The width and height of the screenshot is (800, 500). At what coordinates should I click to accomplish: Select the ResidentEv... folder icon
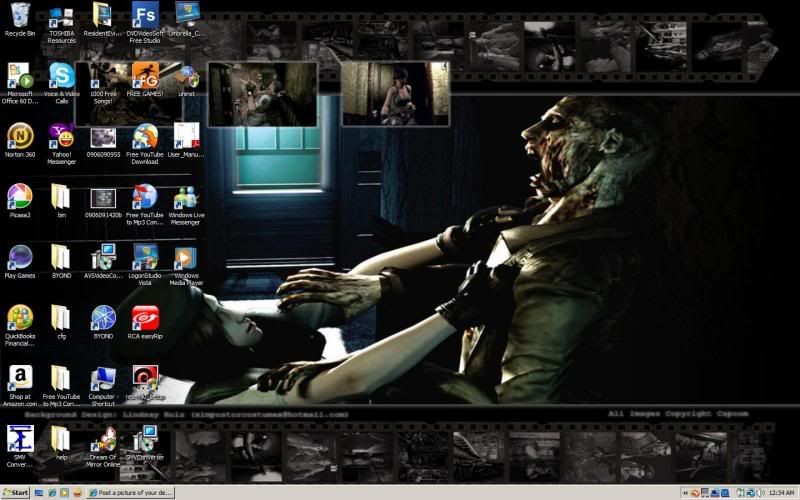(103, 19)
